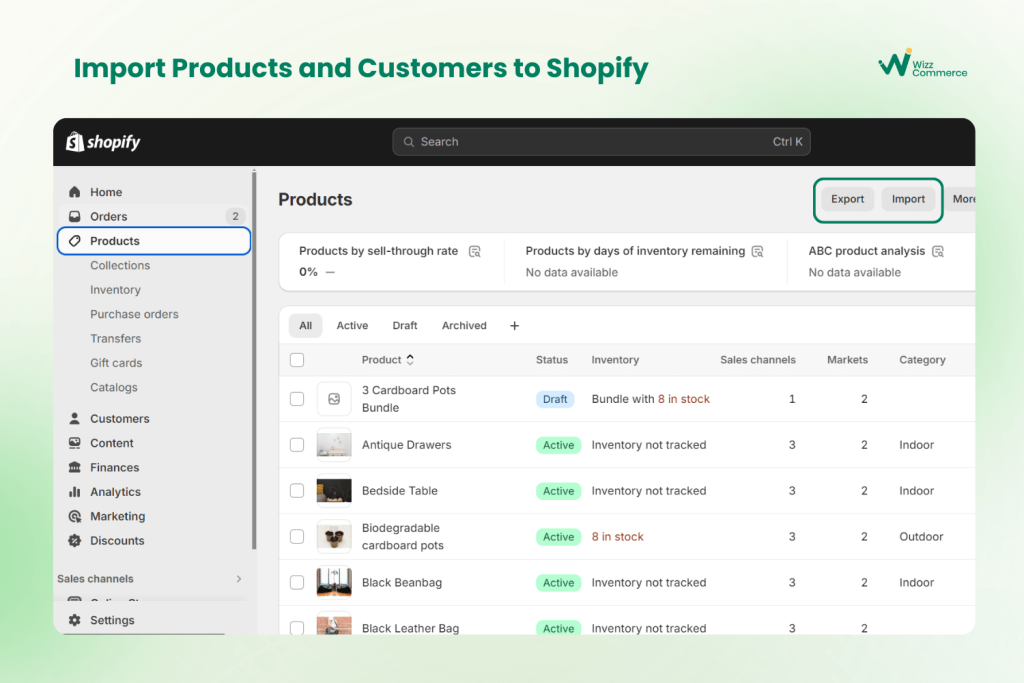Click the Category column header
This screenshot has height=683, width=1024.
point(922,360)
